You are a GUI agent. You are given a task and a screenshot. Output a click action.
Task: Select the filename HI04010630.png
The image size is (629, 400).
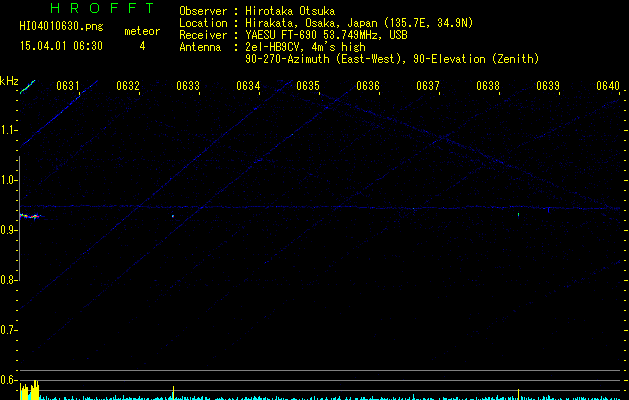tap(61, 27)
